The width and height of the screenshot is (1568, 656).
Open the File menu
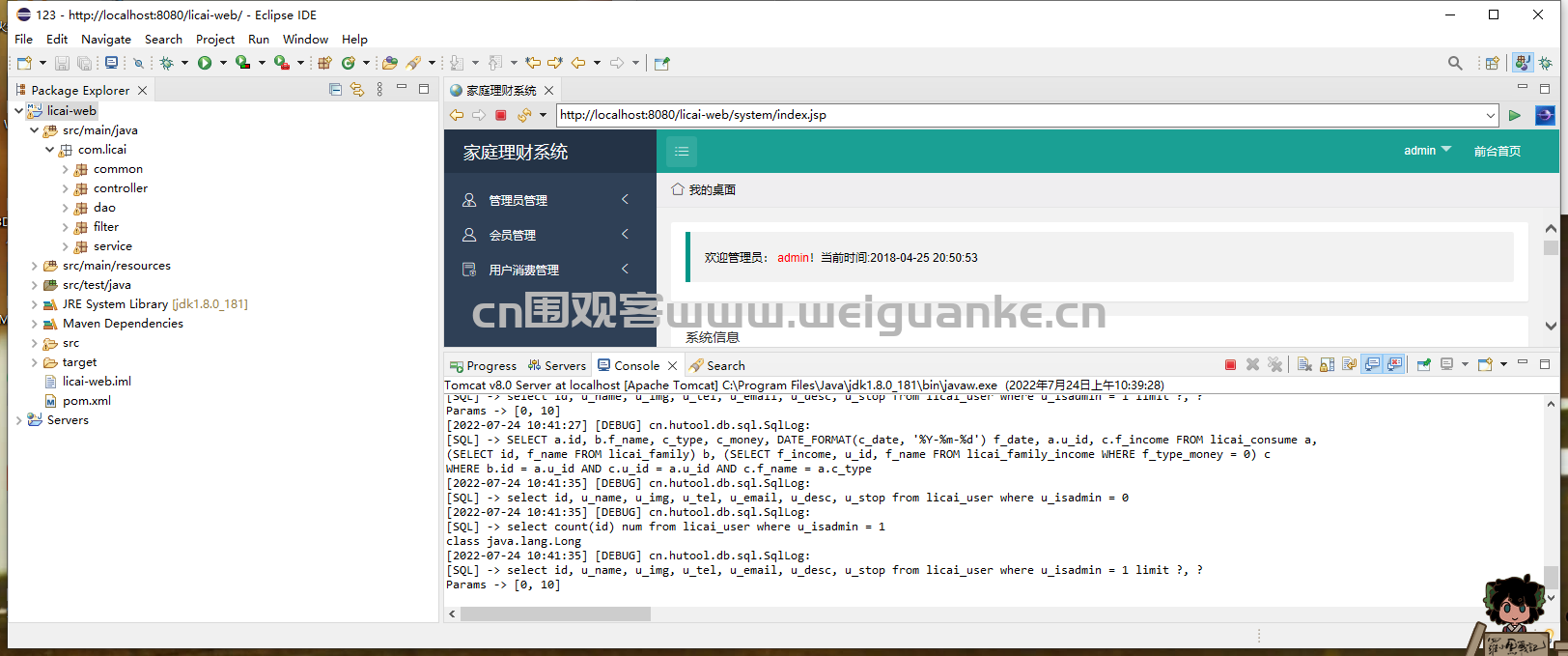tap(24, 40)
